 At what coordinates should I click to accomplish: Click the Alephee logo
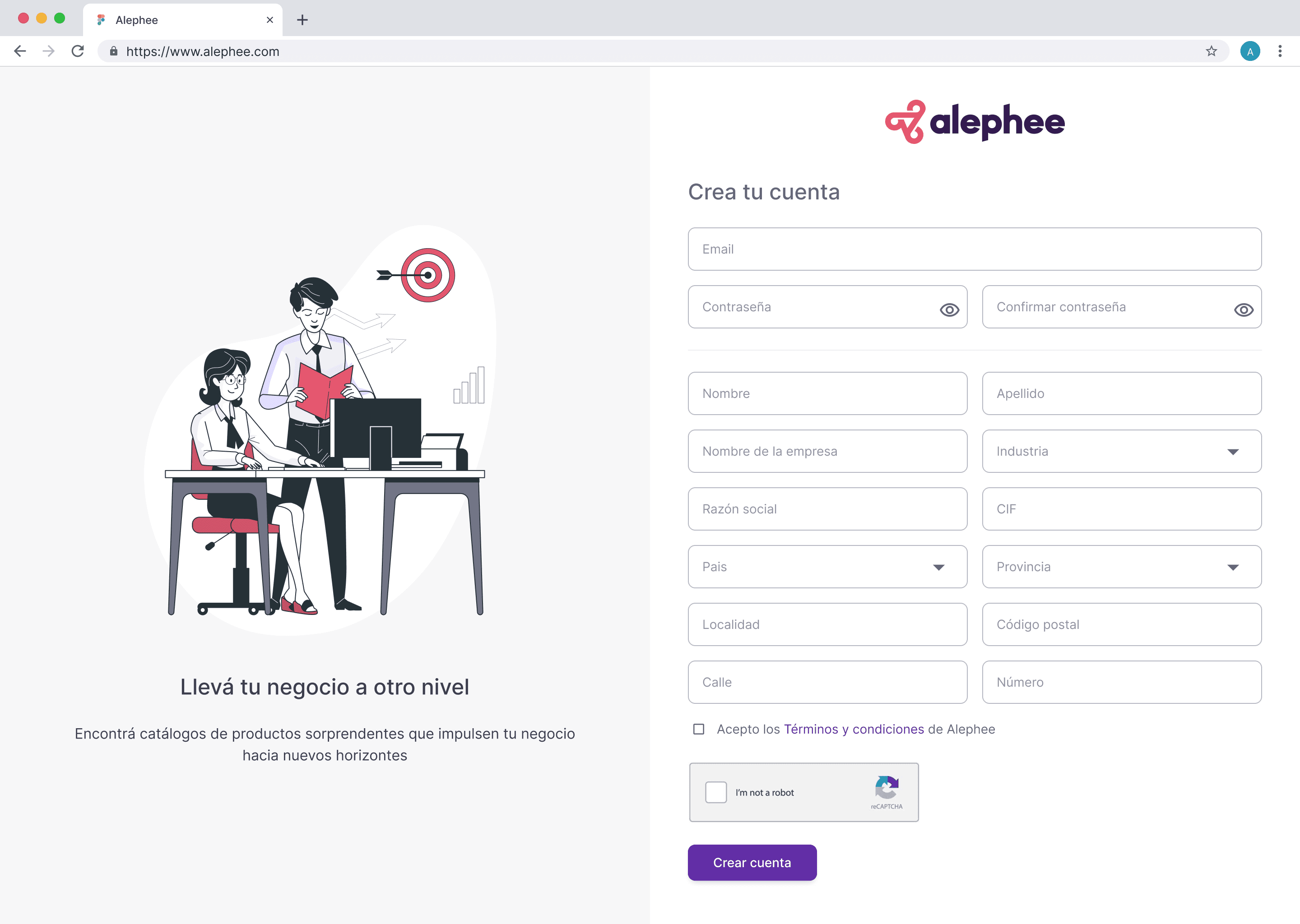click(x=975, y=122)
